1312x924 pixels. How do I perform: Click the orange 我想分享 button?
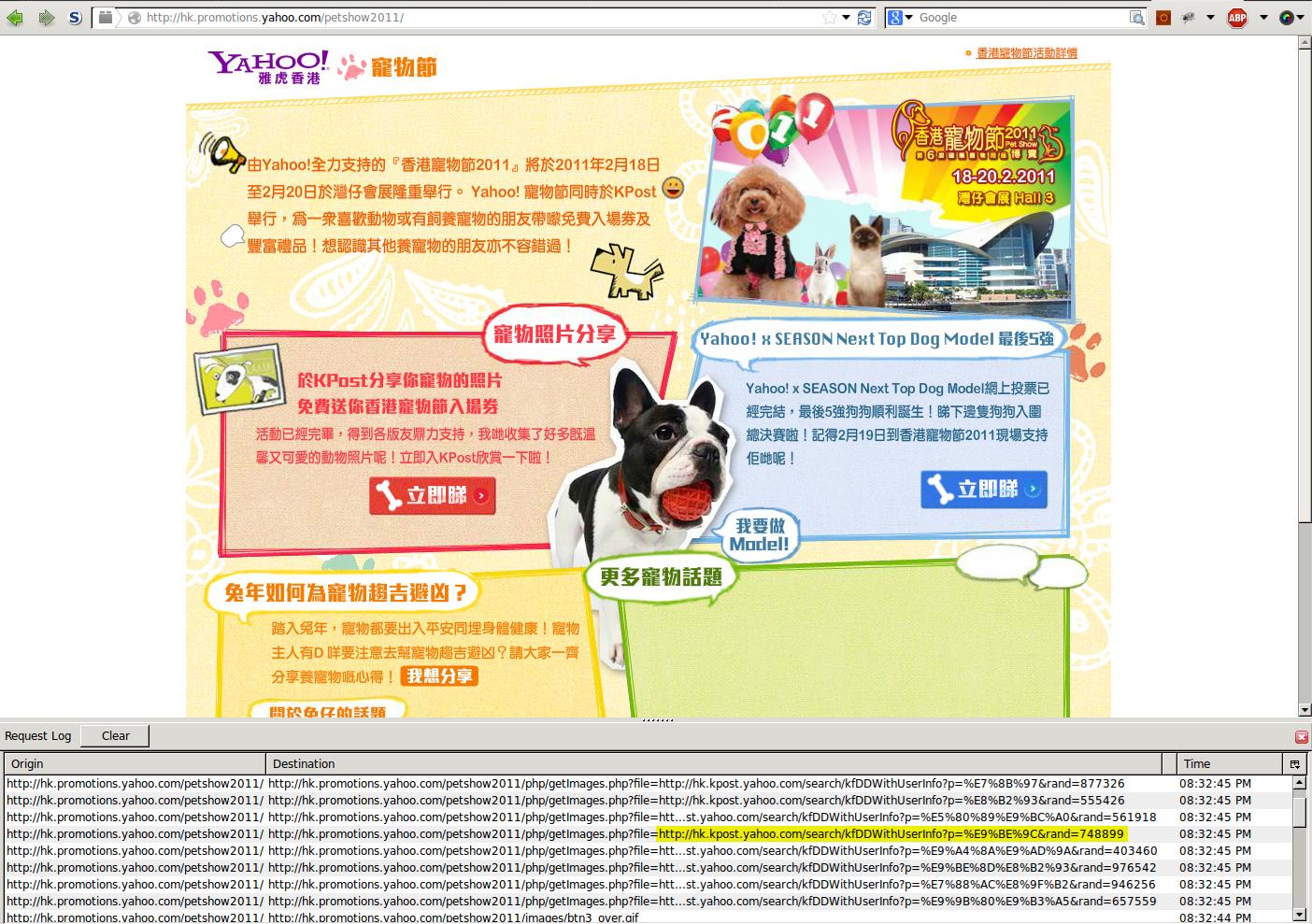coord(439,675)
